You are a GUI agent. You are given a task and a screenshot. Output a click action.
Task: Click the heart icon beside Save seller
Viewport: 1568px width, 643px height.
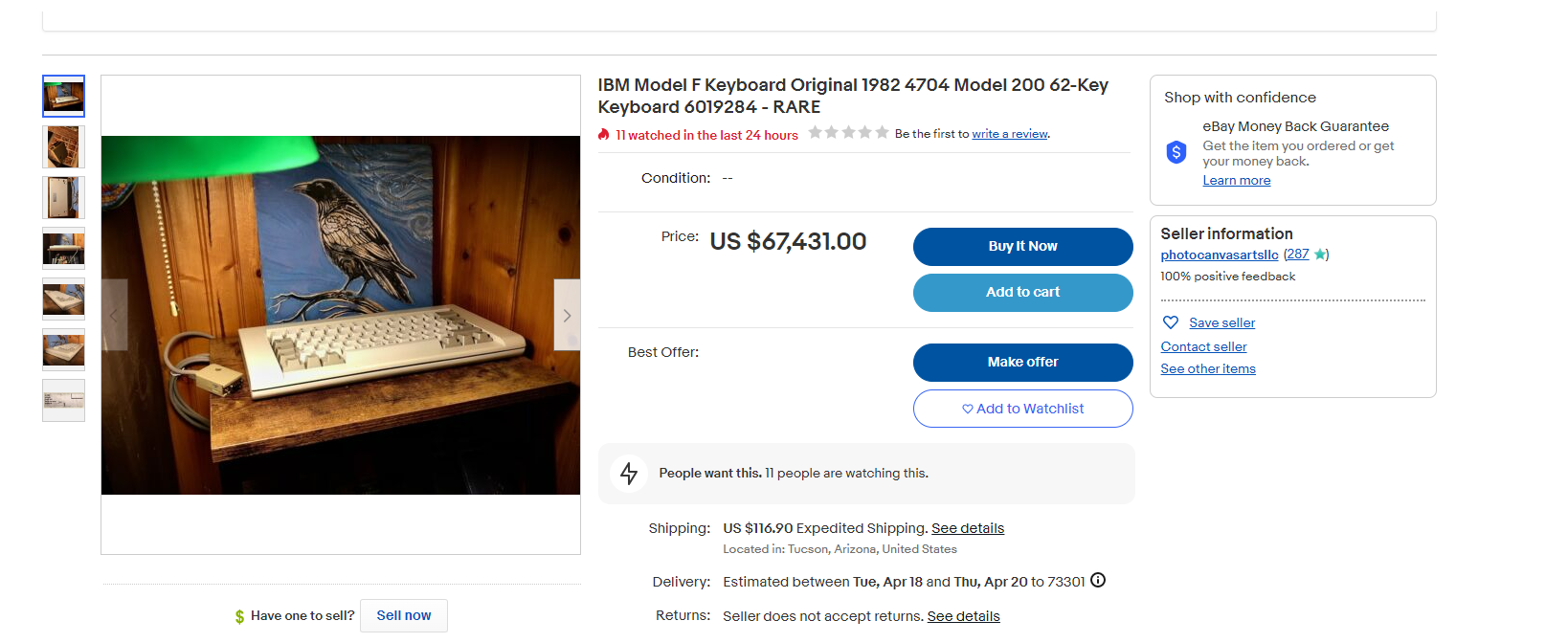point(1170,322)
